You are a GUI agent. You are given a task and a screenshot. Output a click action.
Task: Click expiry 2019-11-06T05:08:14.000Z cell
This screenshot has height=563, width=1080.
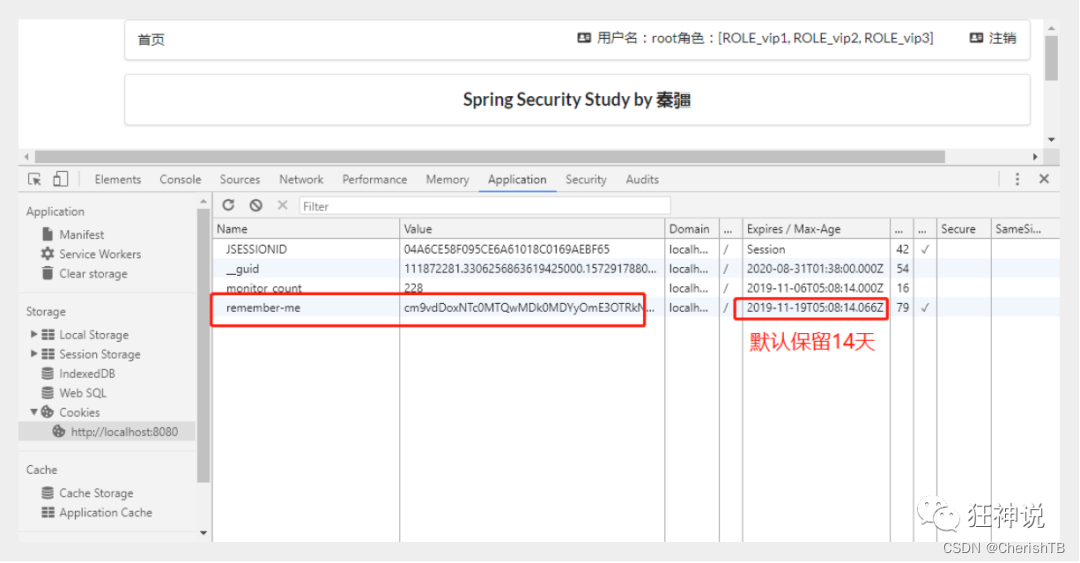click(815, 288)
